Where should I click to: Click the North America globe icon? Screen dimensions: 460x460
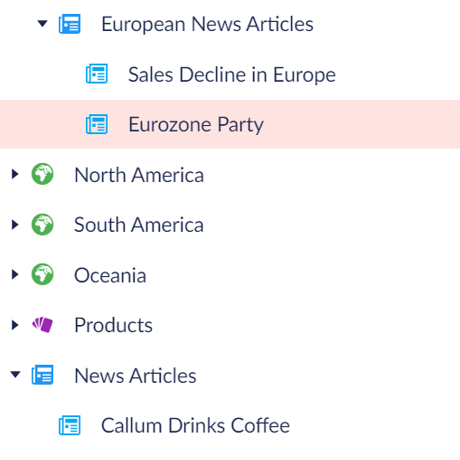click(42, 174)
